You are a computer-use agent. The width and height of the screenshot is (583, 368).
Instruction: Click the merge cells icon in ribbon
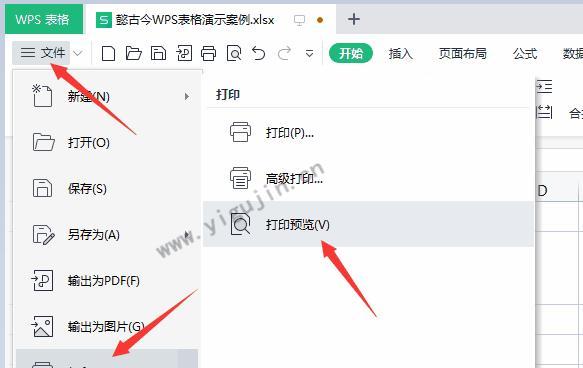(544, 112)
